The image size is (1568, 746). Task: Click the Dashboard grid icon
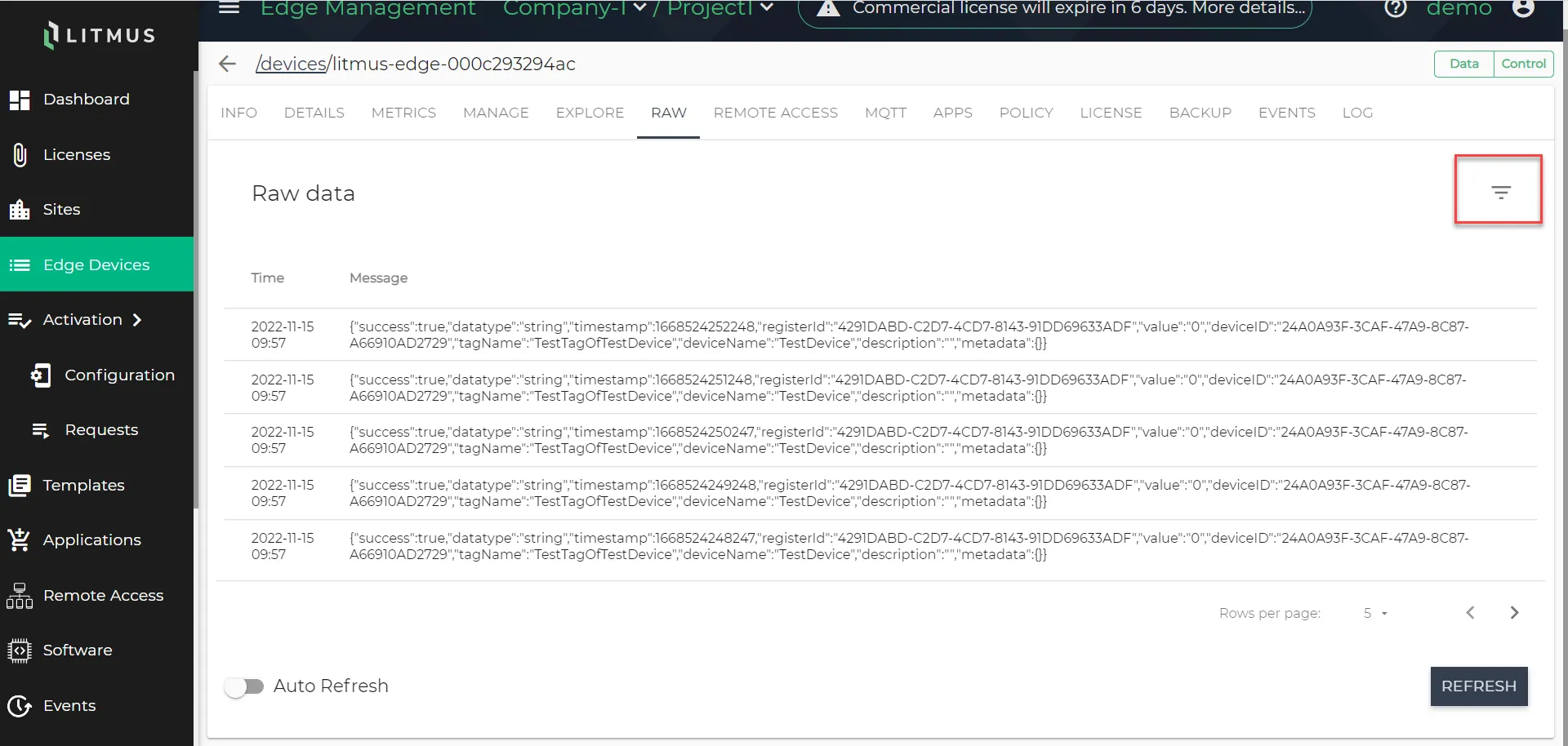pos(20,100)
